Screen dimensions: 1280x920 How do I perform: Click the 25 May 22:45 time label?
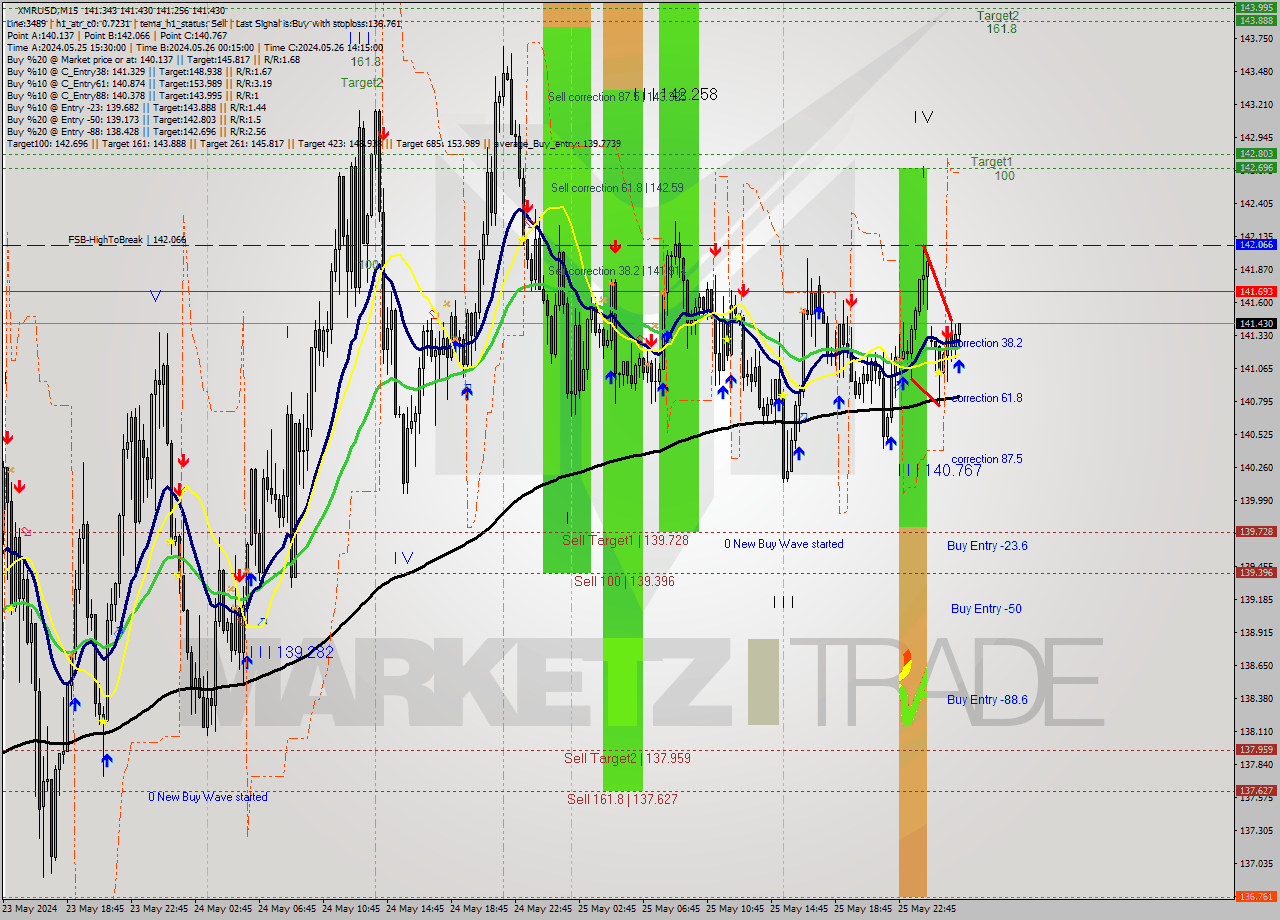pos(926,909)
